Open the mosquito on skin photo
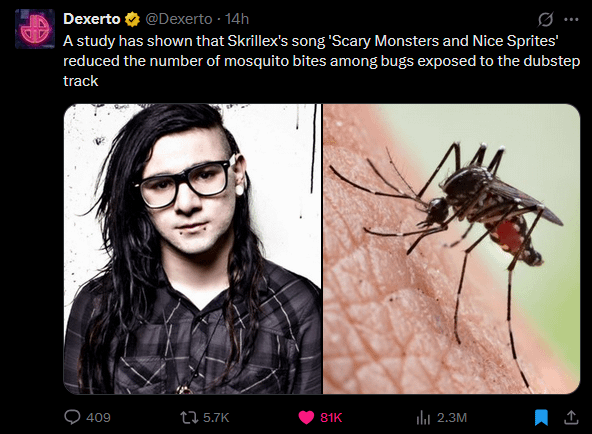The width and height of the screenshot is (592, 434). pyautogui.click(x=452, y=249)
